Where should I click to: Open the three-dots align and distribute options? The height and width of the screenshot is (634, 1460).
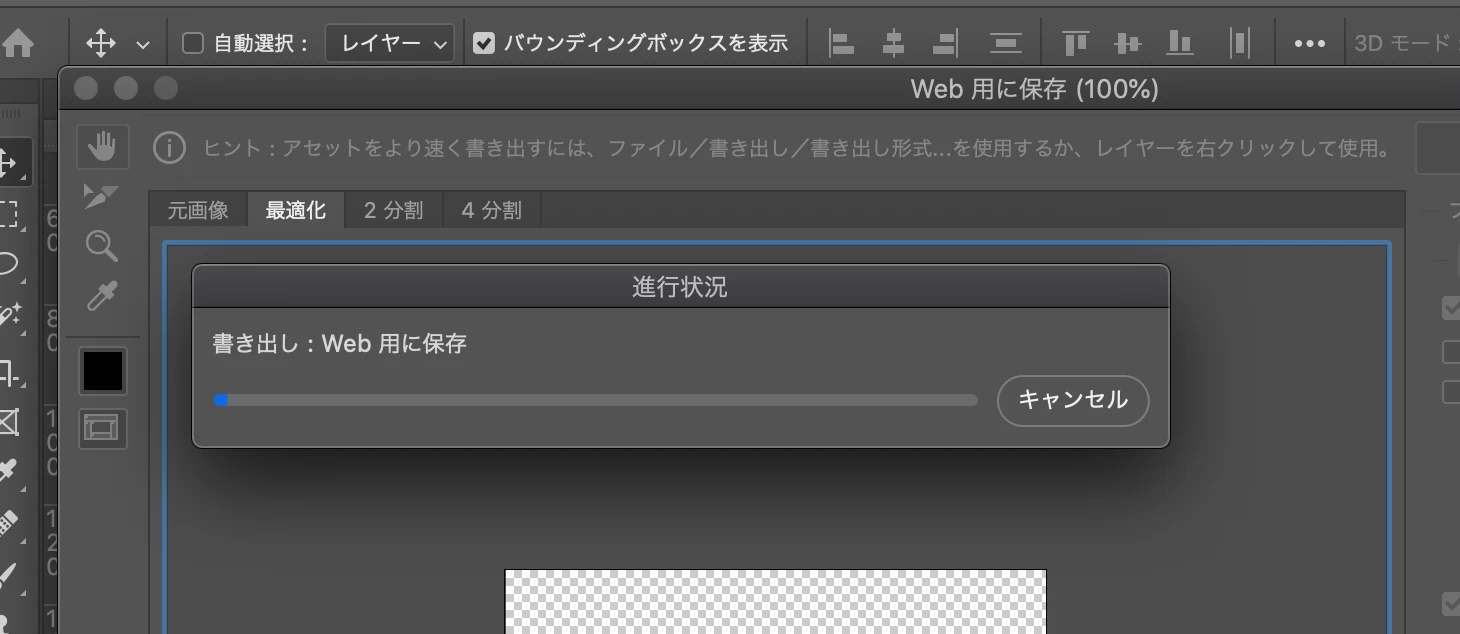tap(1310, 44)
